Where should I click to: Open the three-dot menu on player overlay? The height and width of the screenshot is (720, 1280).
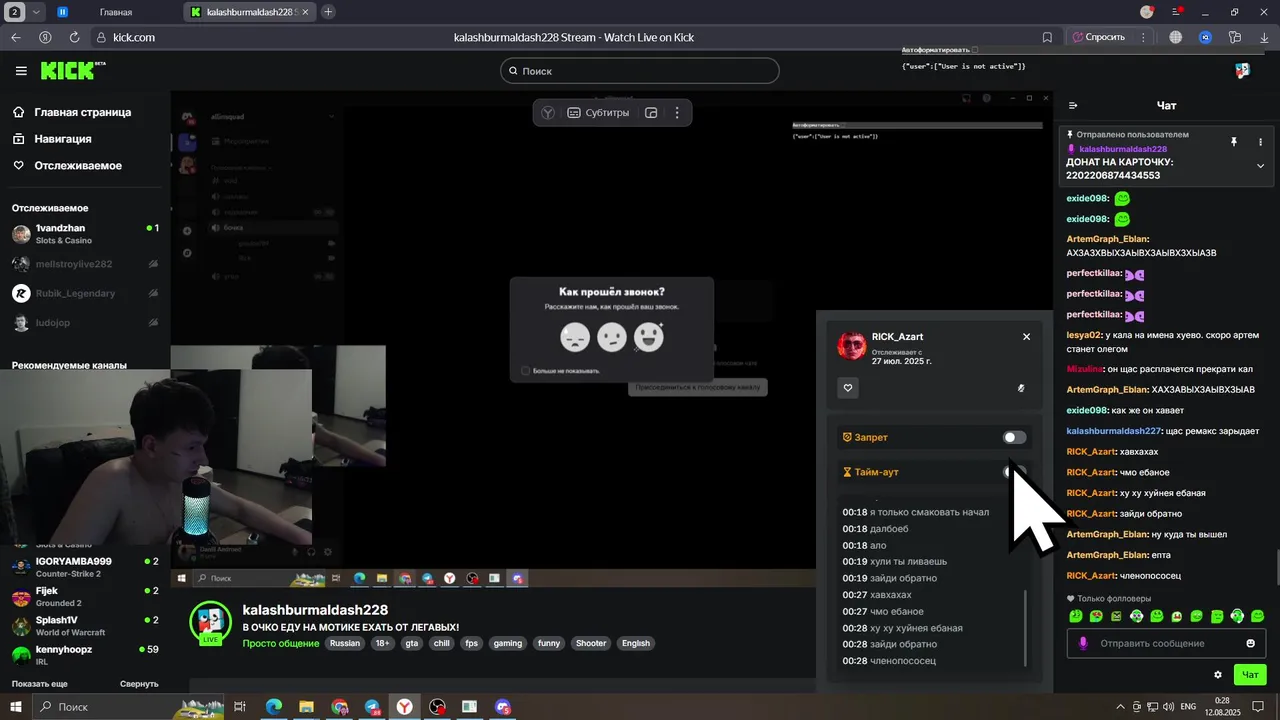pyautogui.click(x=677, y=113)
